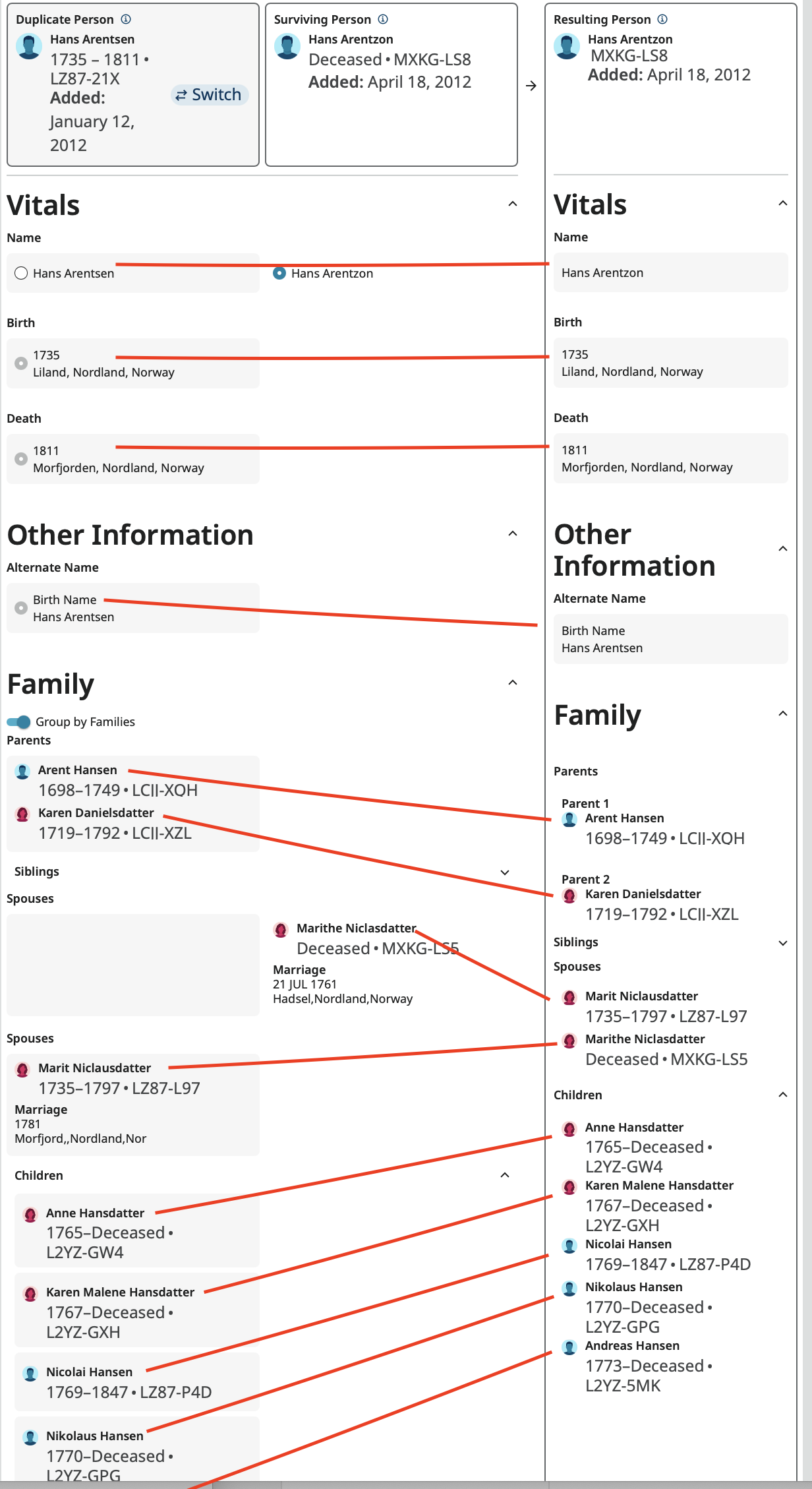Click the Switch button in Duplicate Person card
812x1489 pixels.
click(x=210, y=95)
